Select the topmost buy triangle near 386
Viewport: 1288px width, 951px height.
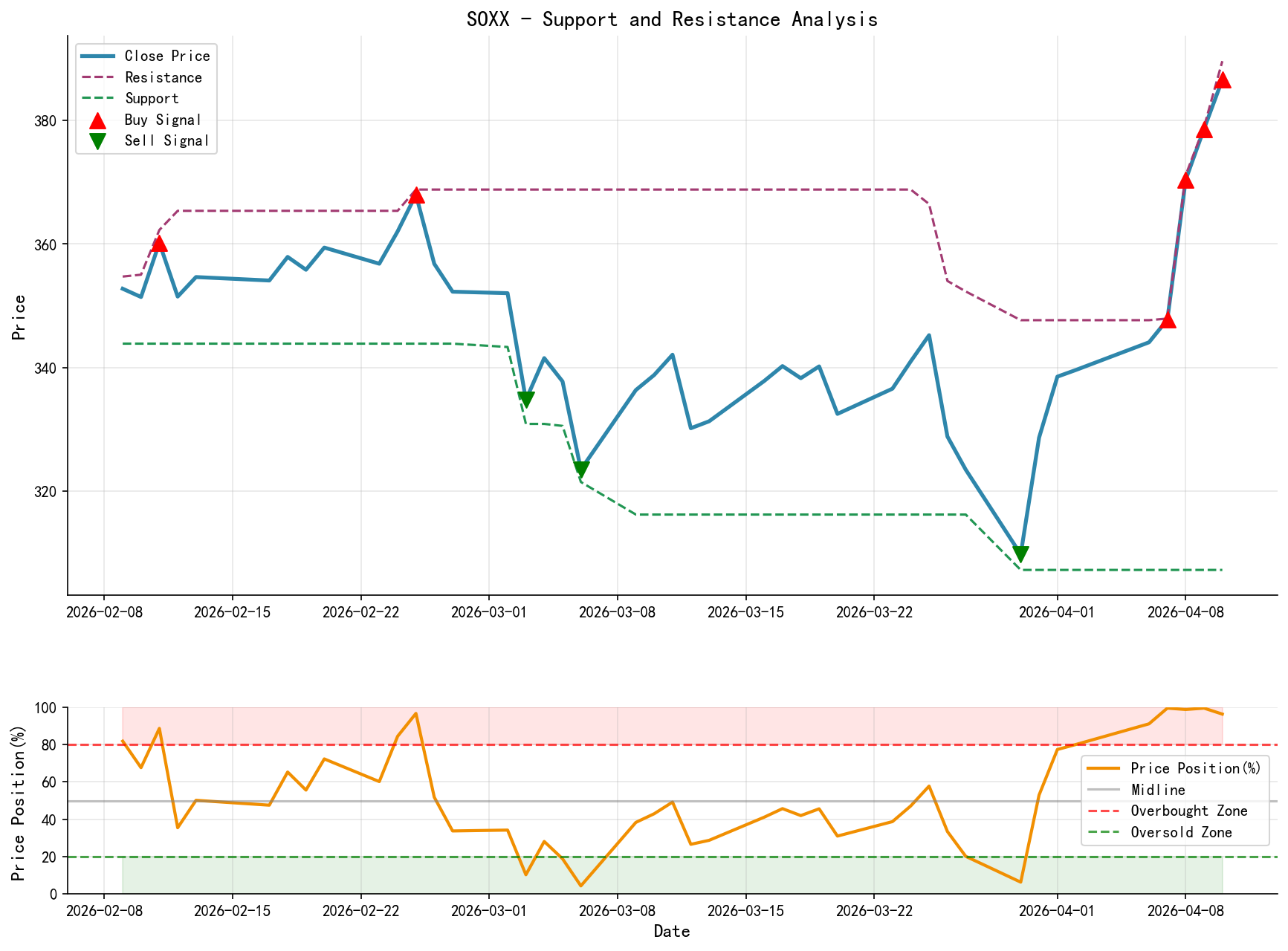point(1223,79)
